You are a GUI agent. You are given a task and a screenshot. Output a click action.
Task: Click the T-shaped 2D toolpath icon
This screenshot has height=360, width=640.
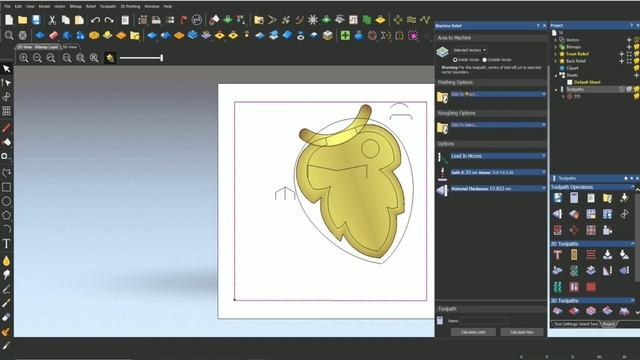(x=558, y=255)
